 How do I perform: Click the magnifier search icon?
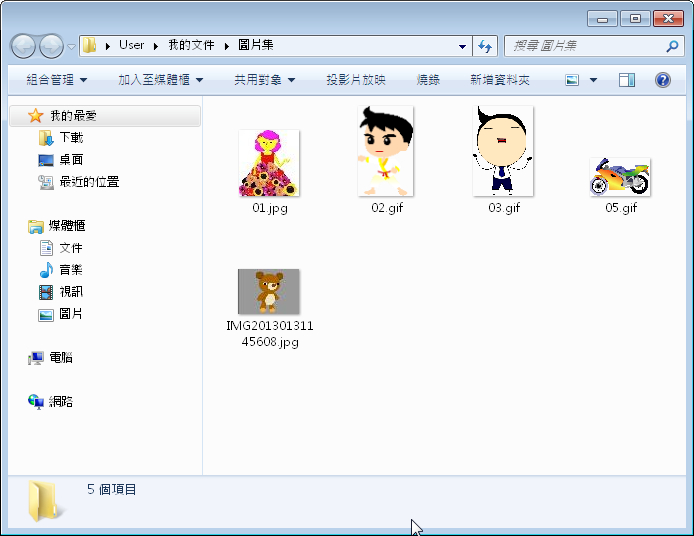(672, 46)
